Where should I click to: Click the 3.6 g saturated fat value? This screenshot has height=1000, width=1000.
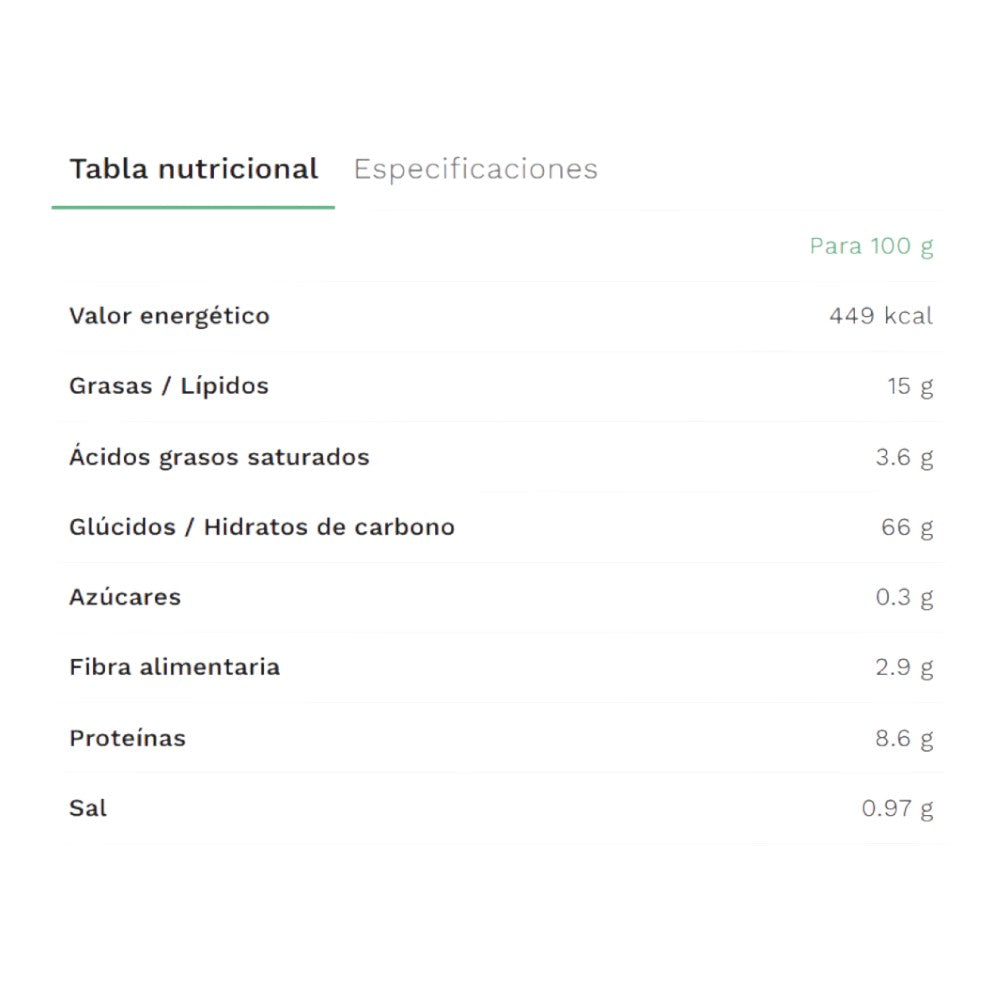click(904, 457)
